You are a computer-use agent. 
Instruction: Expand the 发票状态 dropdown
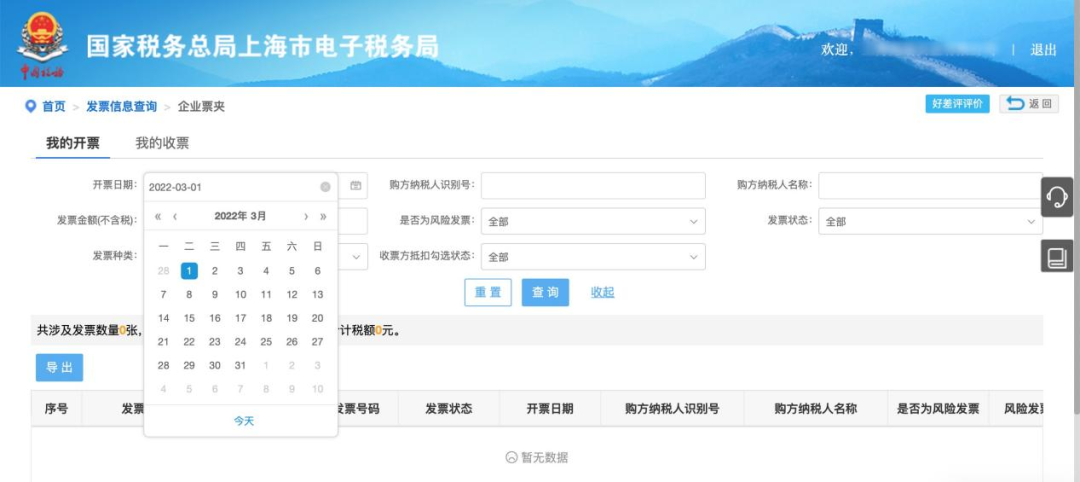931,221
